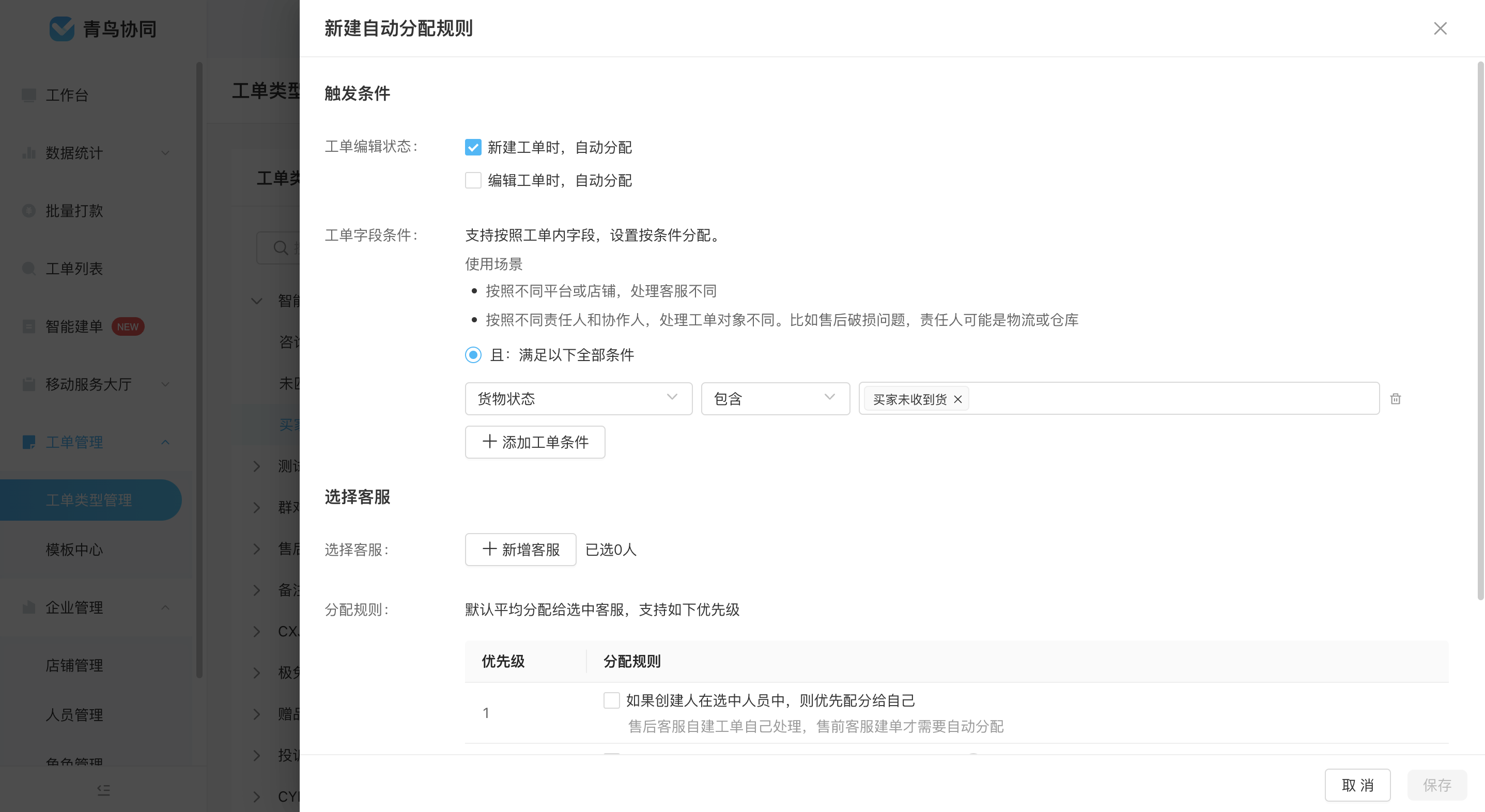Click the 智能建单 document icon

click(x=29, y=326)
